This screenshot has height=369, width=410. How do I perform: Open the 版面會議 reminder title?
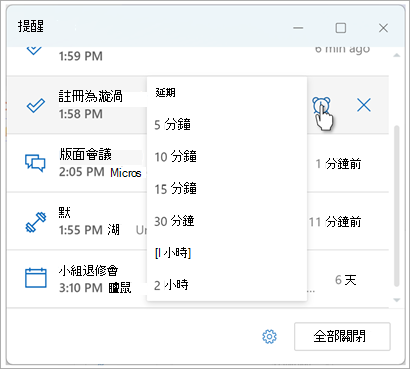85,154
